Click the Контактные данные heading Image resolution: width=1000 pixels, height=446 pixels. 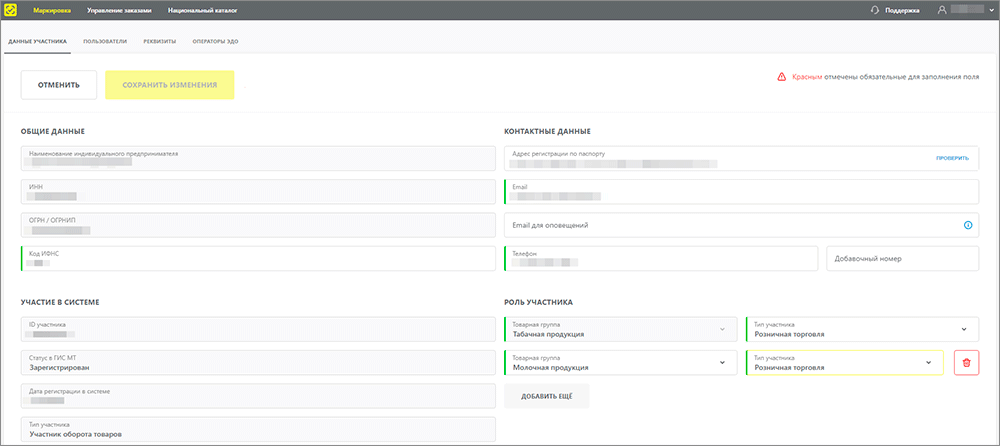(547, 131)
